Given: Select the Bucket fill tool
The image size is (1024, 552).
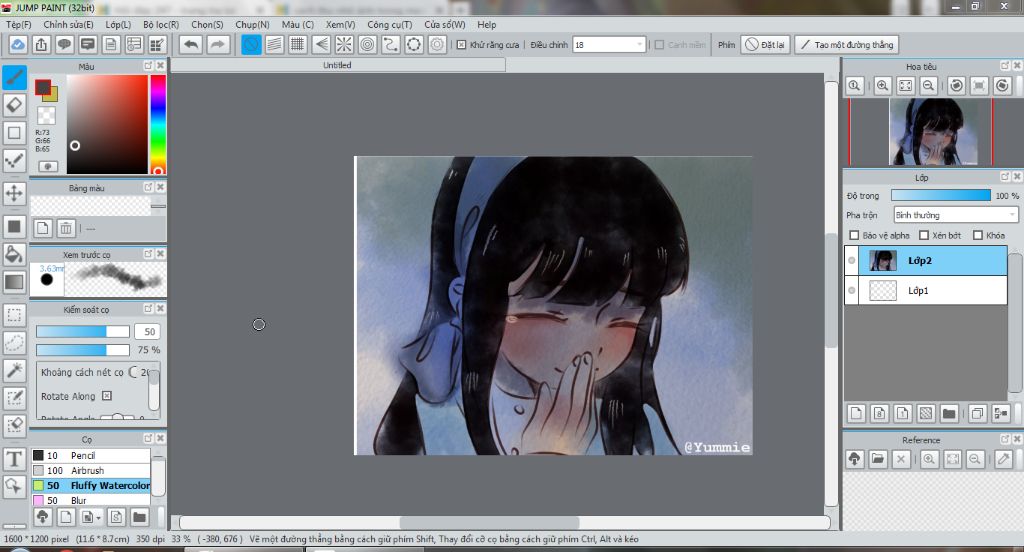Looking at the screenshot, I should coord(14,254).
